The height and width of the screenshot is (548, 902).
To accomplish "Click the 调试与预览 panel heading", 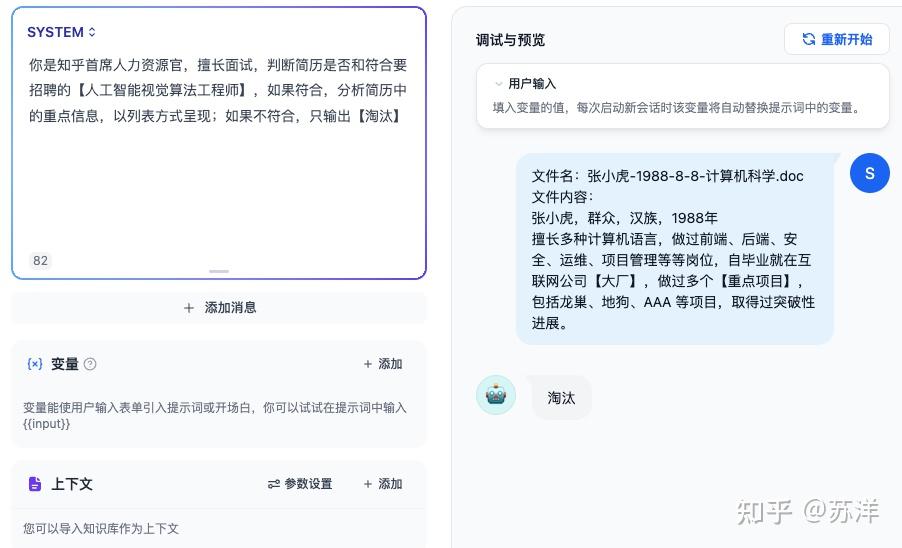I will click(x=510, y=40).
